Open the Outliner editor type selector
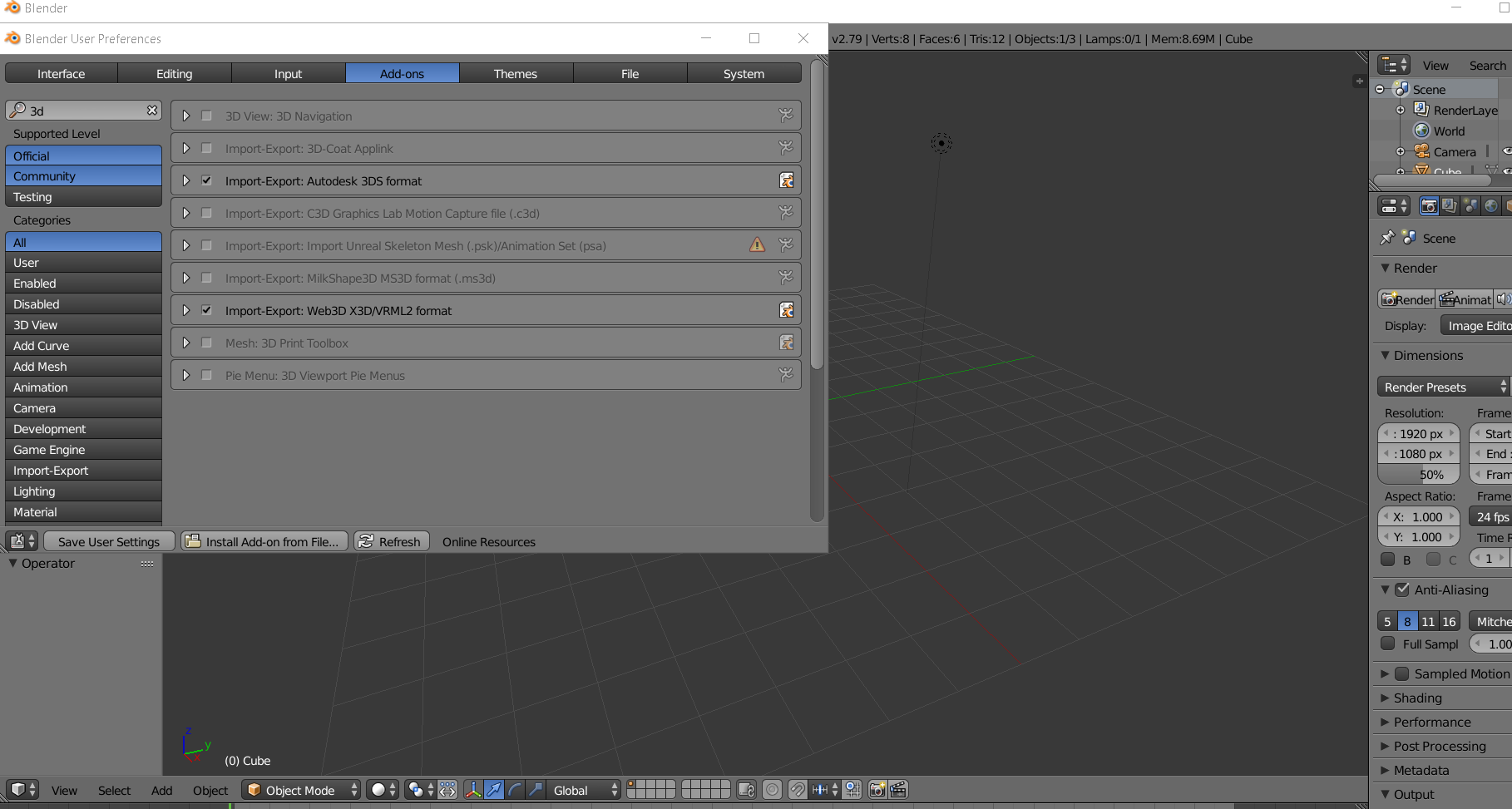Viewport: 1512px width, 809px height. click(x=1393, y=65)
